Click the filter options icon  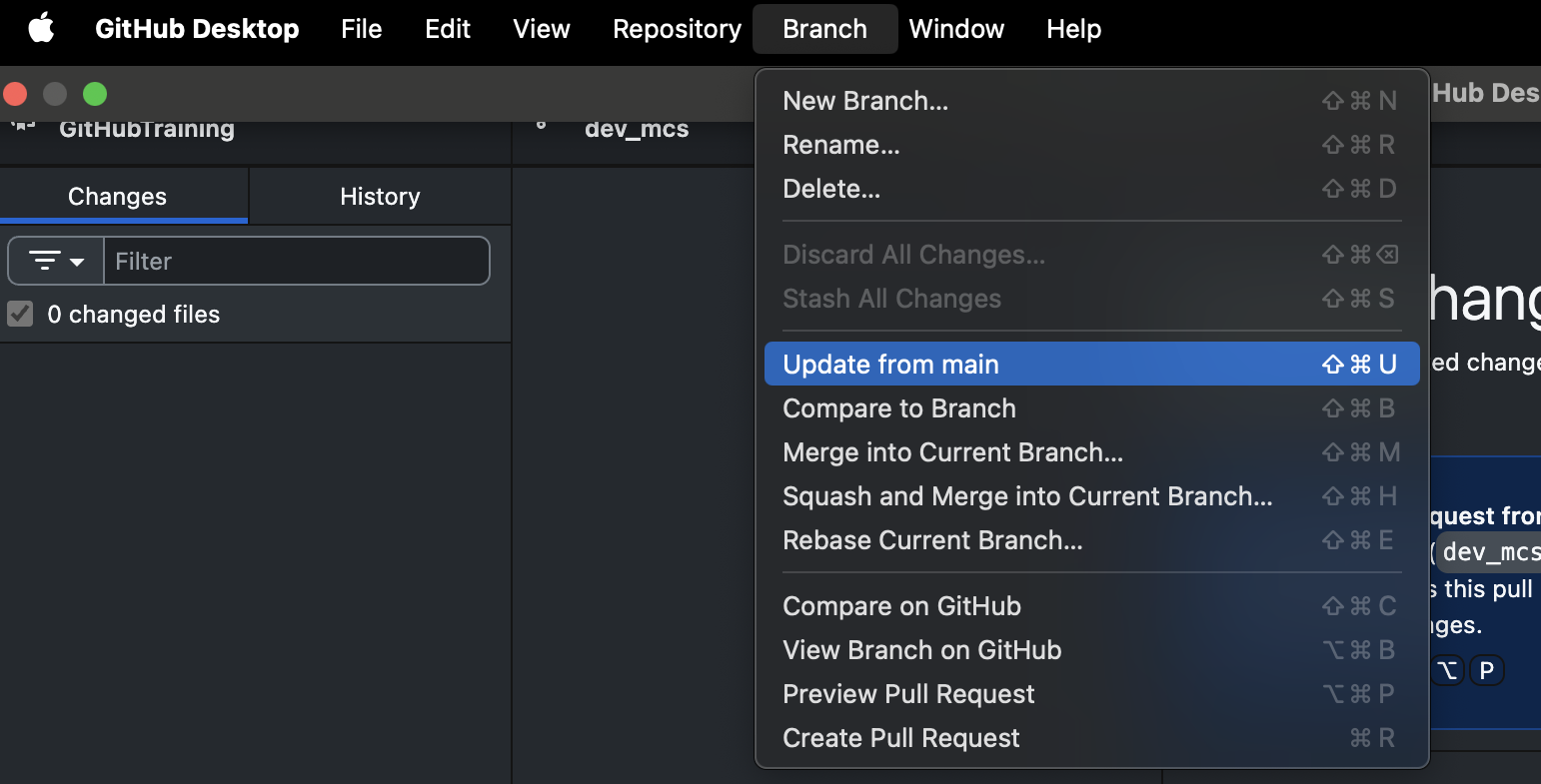pos(44,262)
